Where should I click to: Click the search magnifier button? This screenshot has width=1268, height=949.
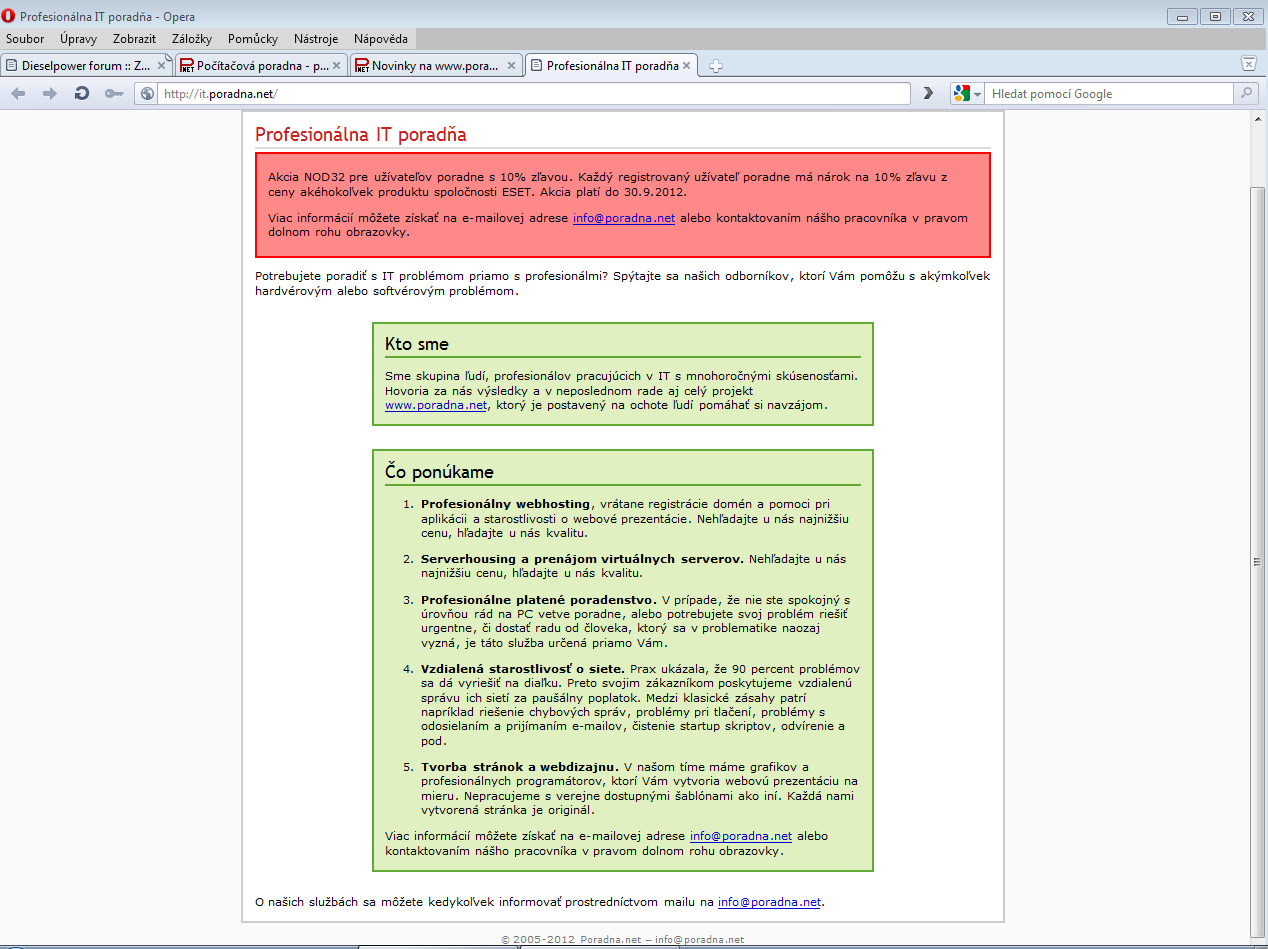[1246, 93]
